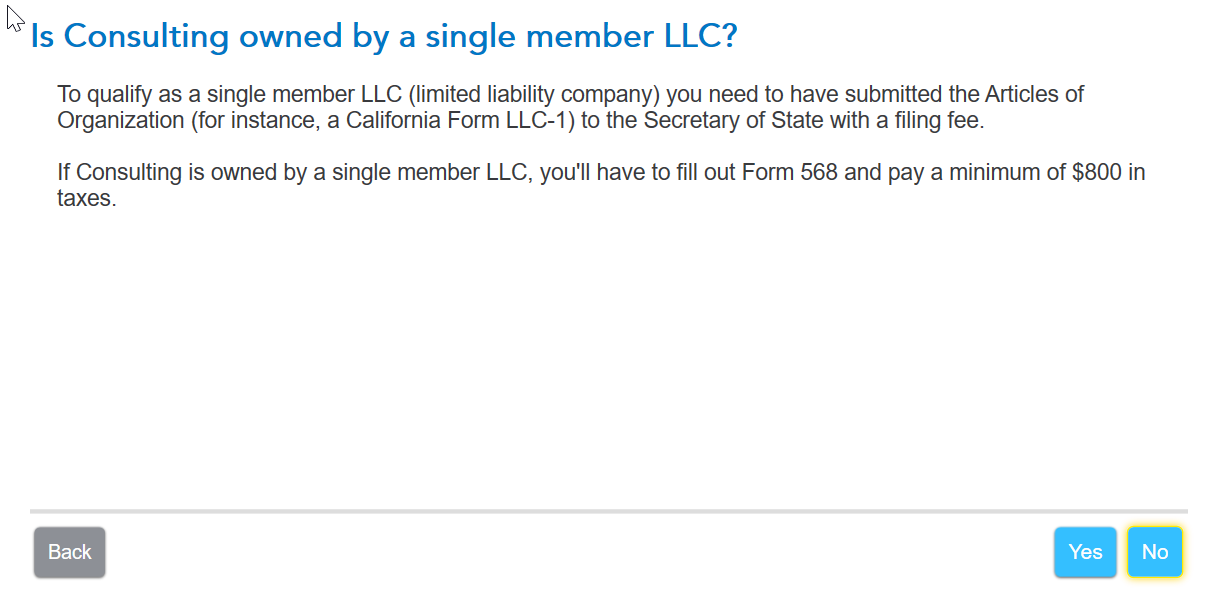Click the "$800" minimum tax amount
This screenshot has width=1218, height=614.
1096,172
